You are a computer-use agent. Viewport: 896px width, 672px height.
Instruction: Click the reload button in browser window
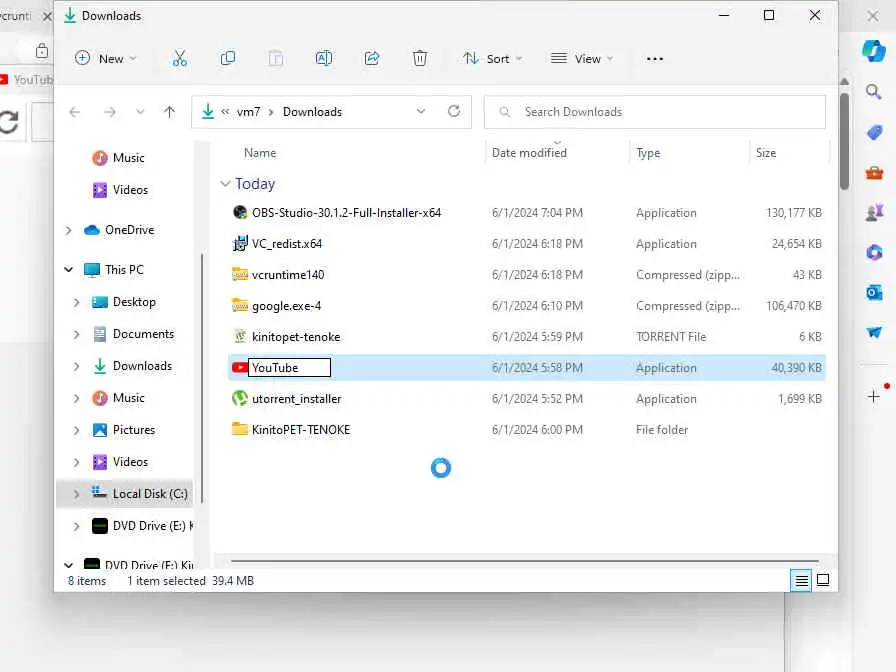click(9, 121)
